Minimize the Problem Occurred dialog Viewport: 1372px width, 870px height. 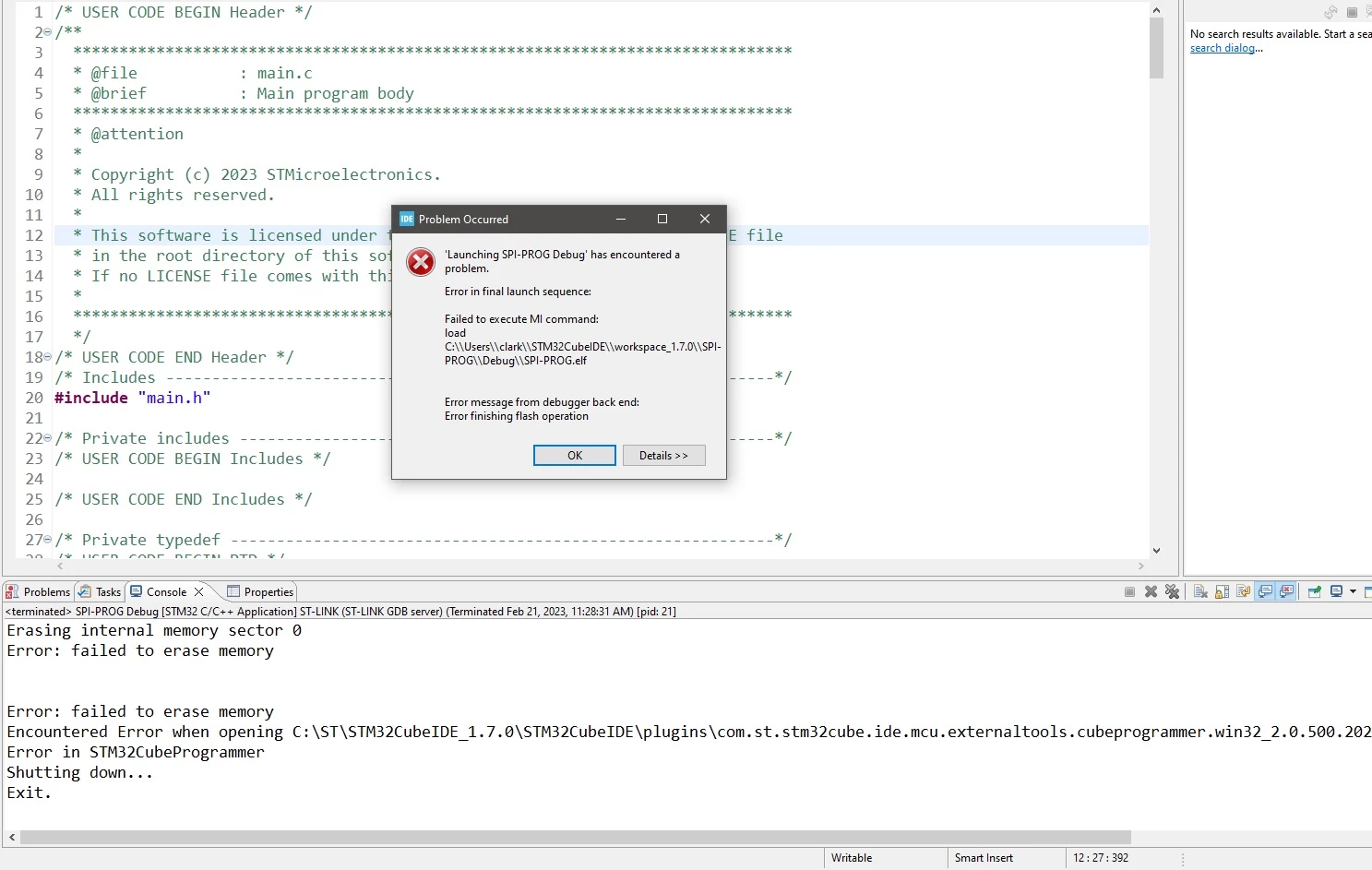[621, 219]
